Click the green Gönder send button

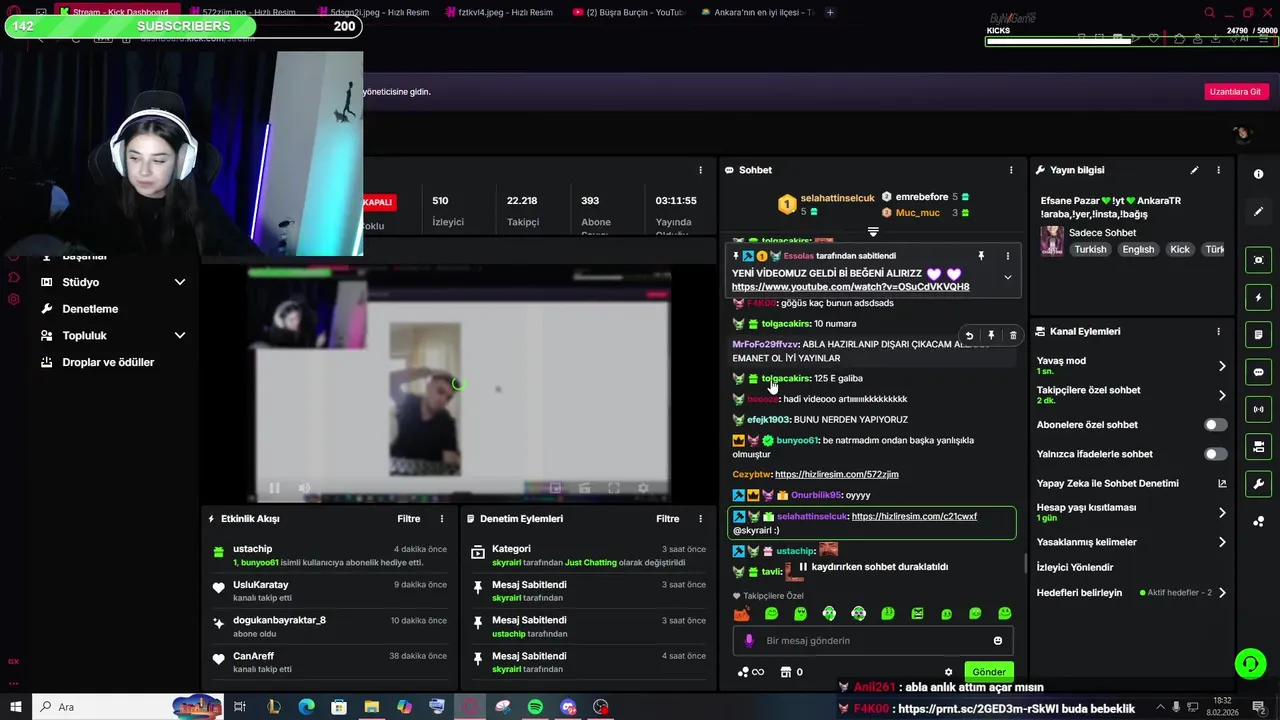pyautogui.click(x=989, y=672)
